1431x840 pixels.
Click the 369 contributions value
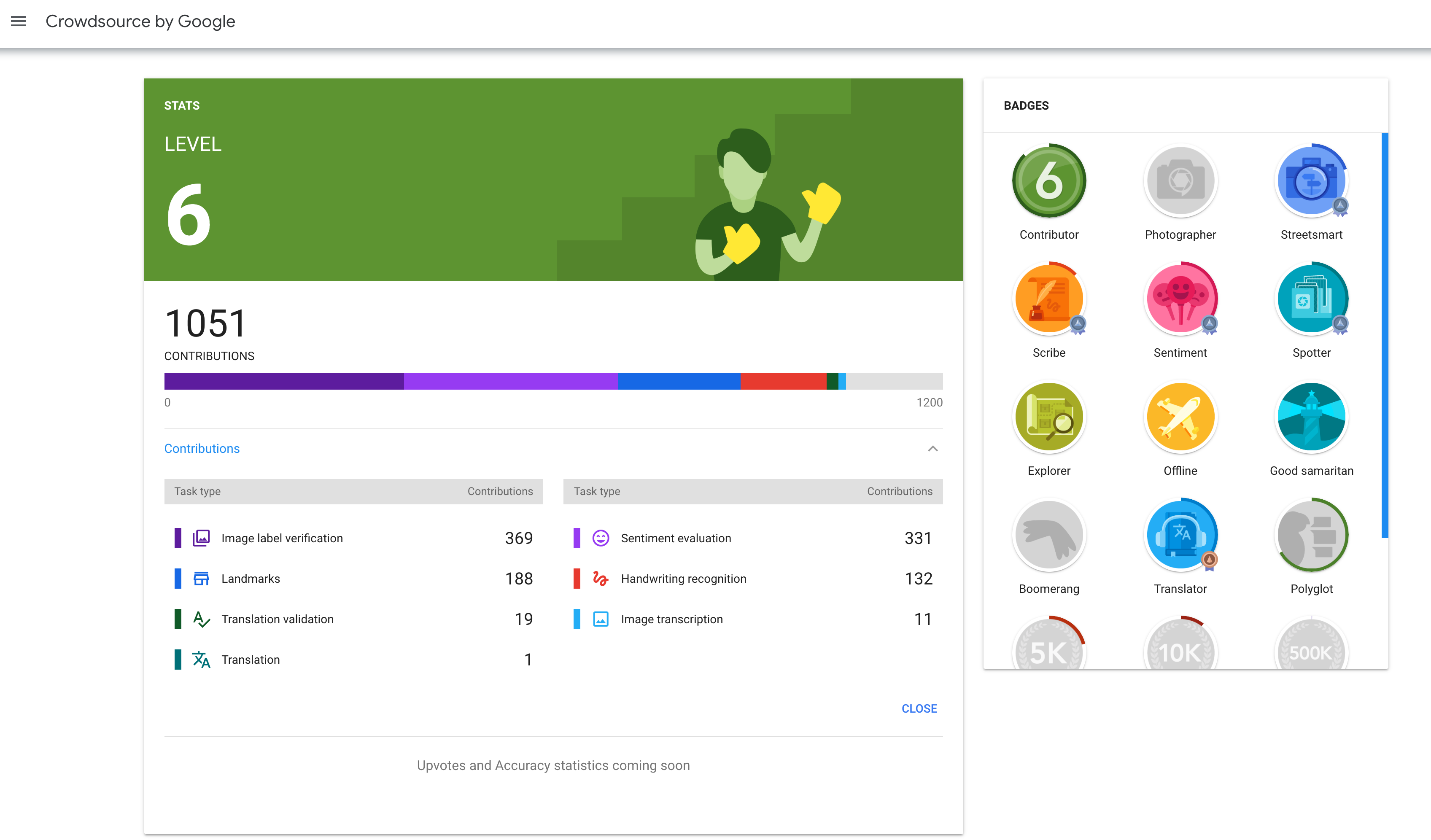[518, 538]
